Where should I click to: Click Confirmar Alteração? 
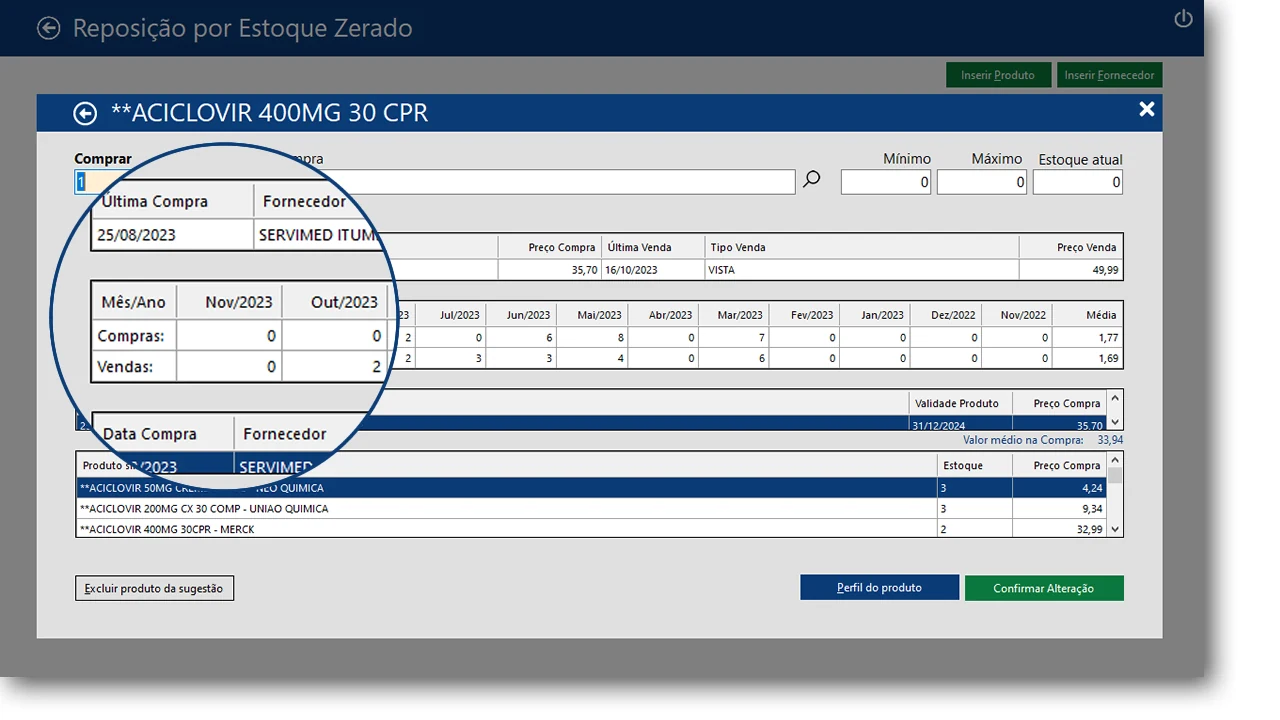click(1043, 588)
